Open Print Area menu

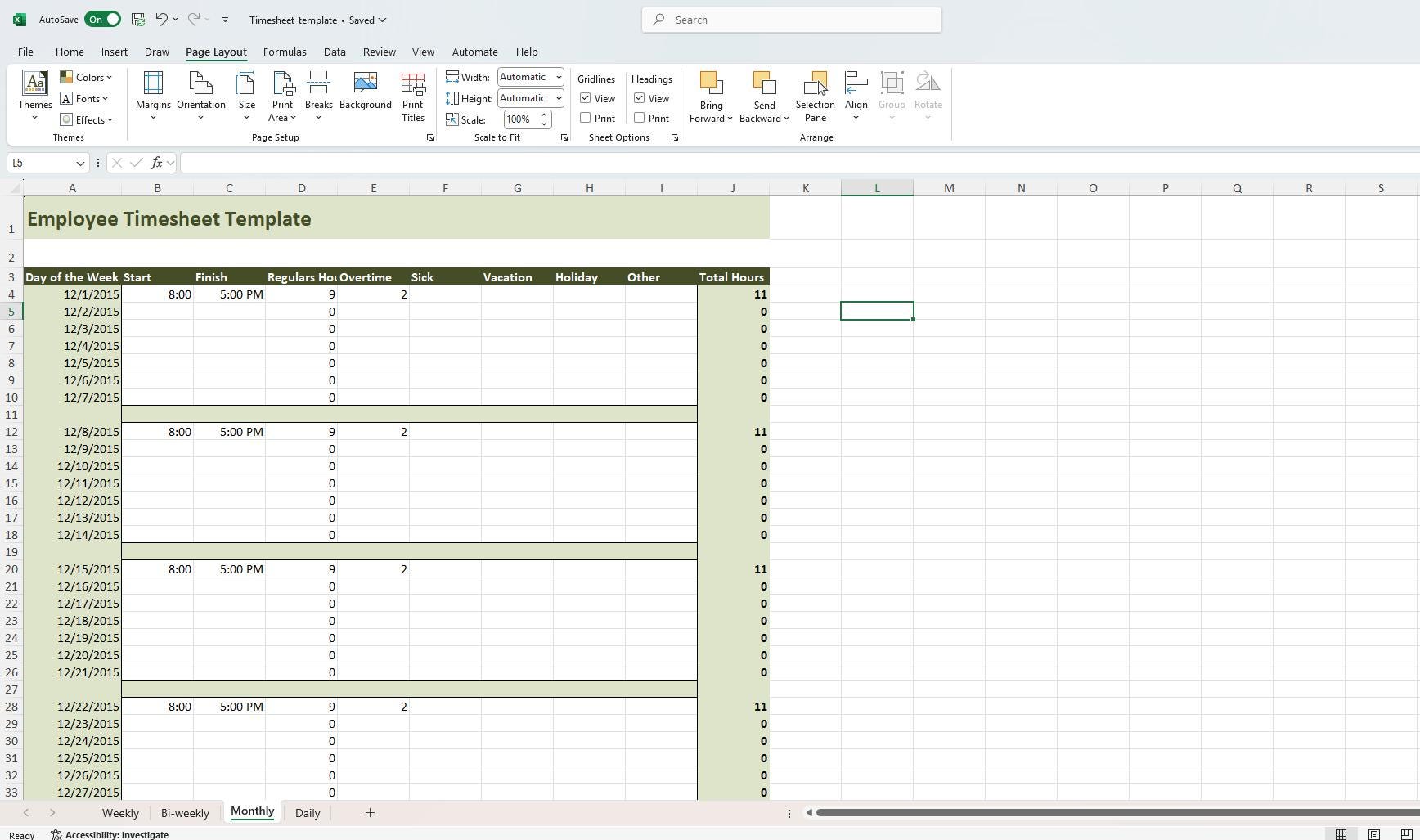click(282, 97)
